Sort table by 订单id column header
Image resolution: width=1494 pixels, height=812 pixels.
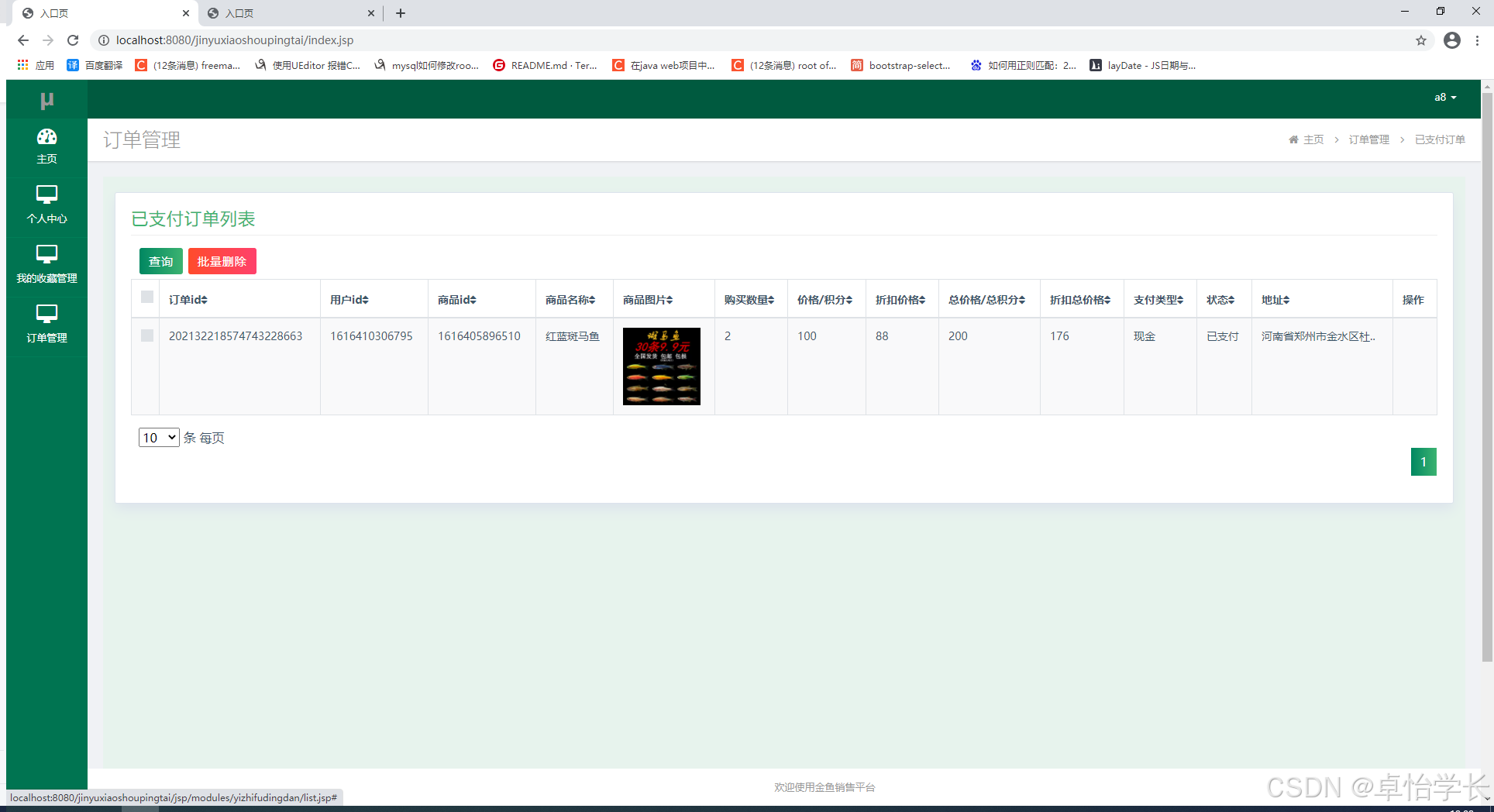click(x=188, y=300)
